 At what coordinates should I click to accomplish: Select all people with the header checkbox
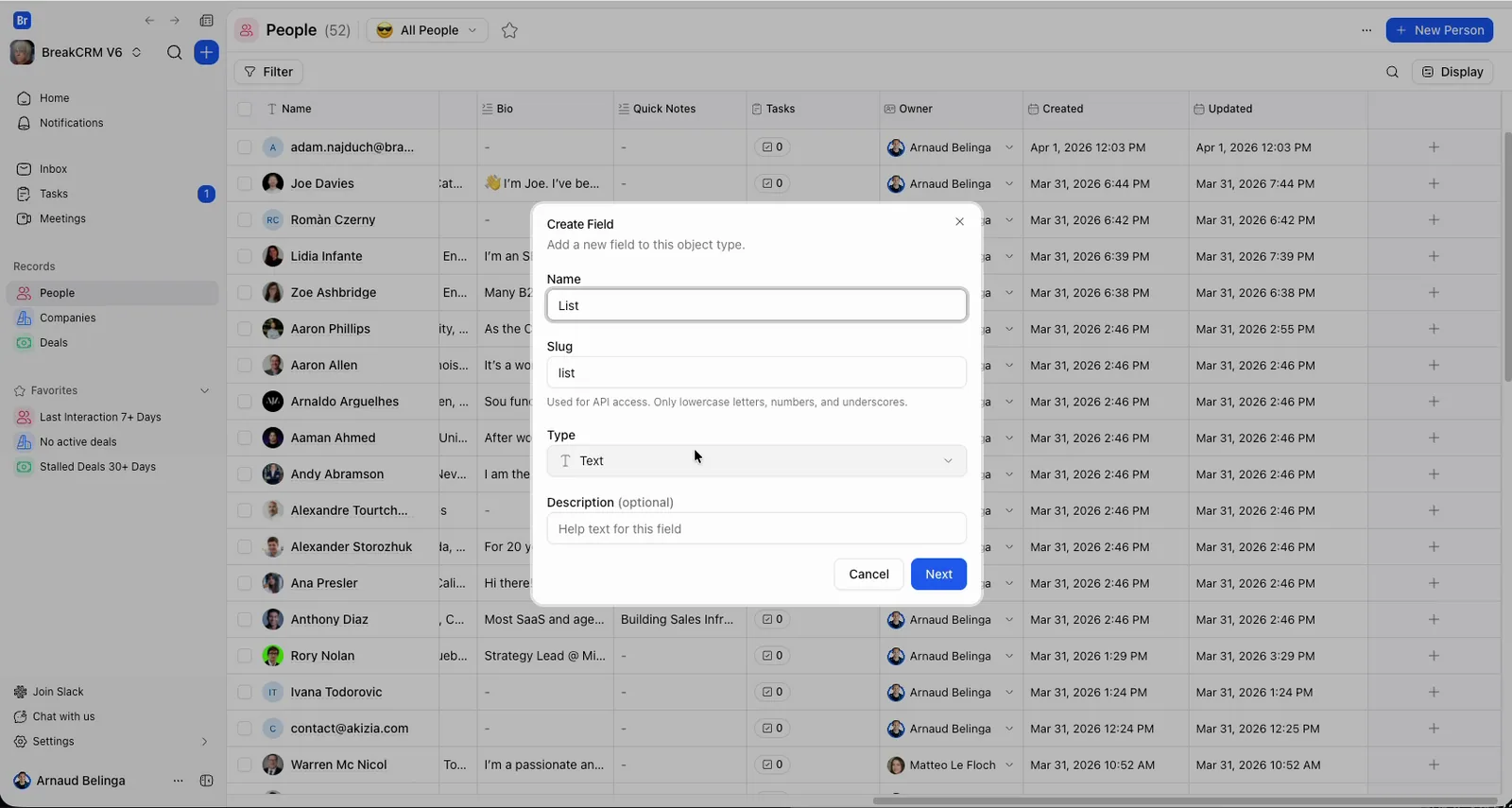tap(245, 110)
